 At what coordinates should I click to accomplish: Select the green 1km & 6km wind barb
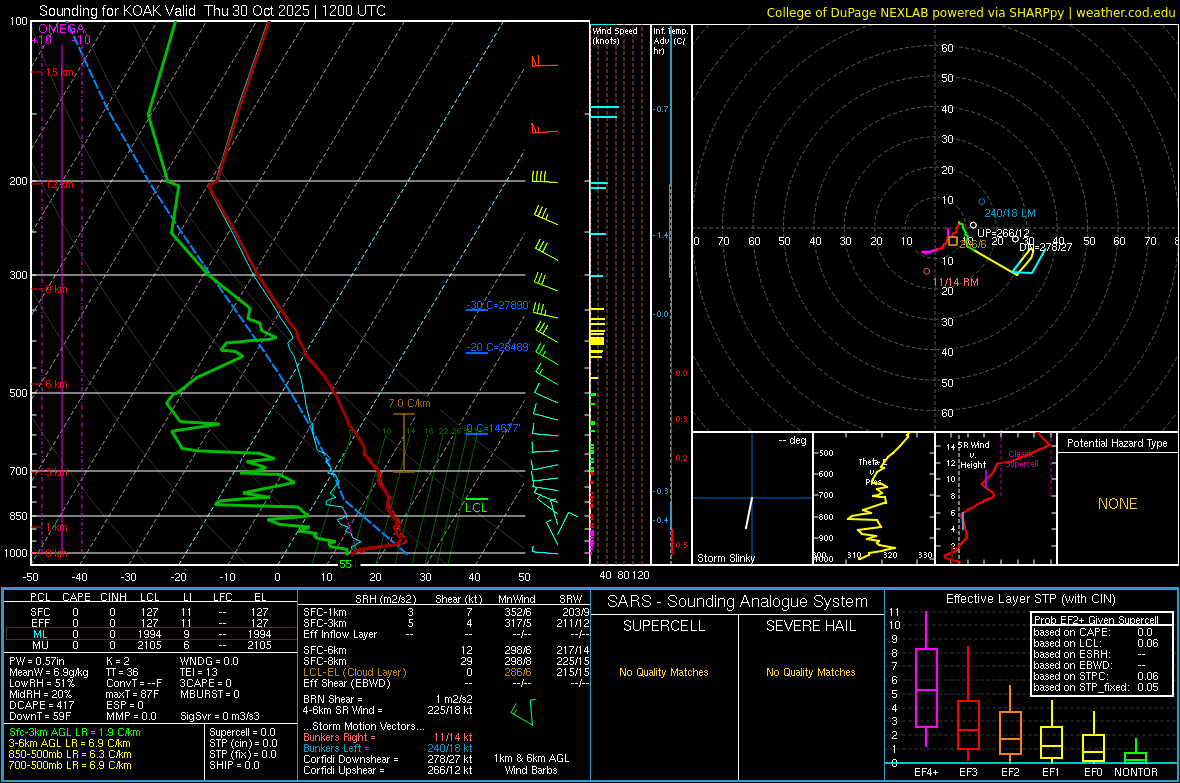coord(524,711)
